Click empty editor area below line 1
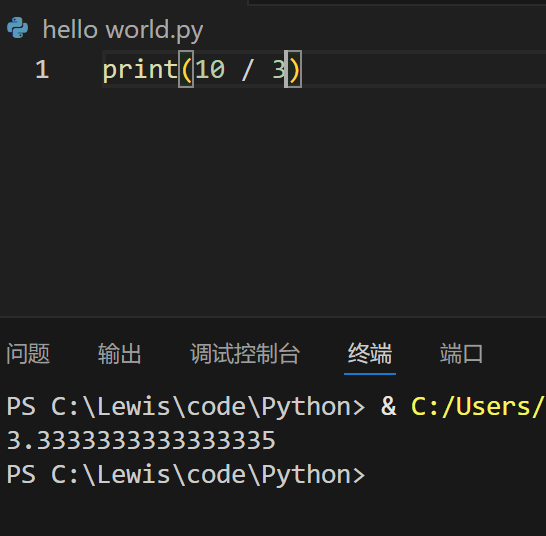The height and width of the screenshot is (536, 546). click(x=273, y=199)
